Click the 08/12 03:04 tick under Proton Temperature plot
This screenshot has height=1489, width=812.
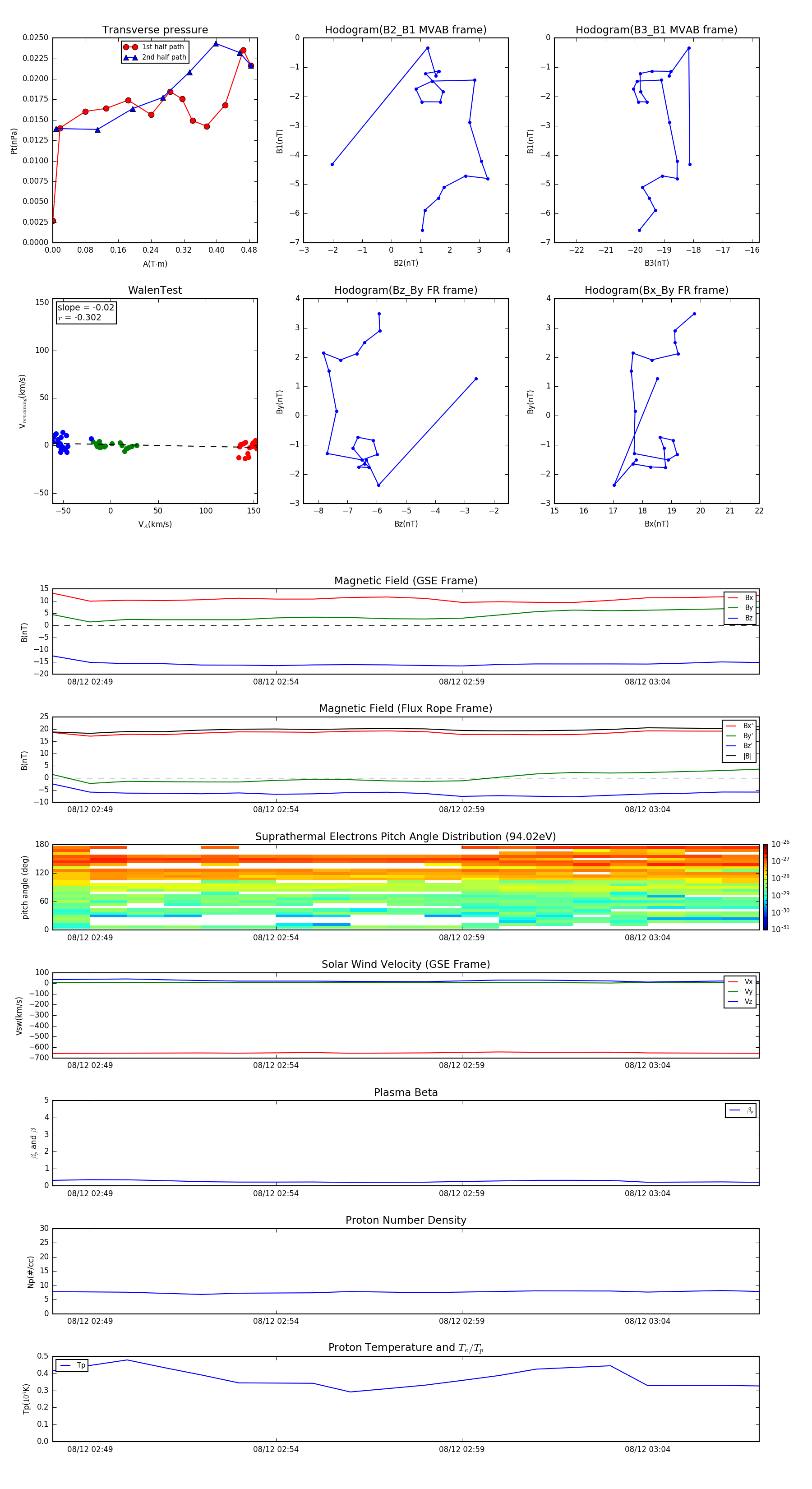(647, 1449)
